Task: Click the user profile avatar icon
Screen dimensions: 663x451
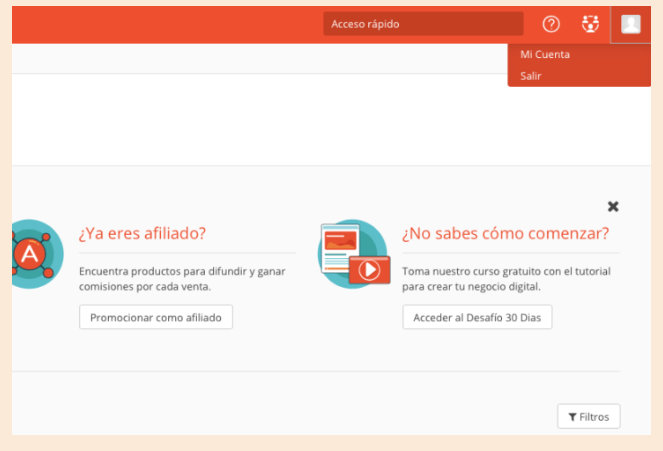Action: pos(630,24)
